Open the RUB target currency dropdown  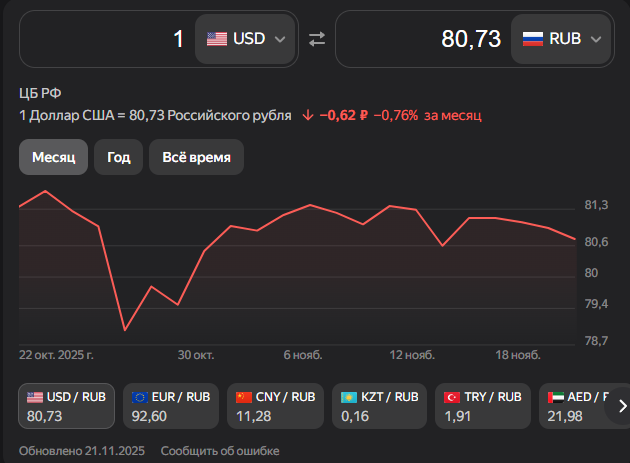point(563,39)
